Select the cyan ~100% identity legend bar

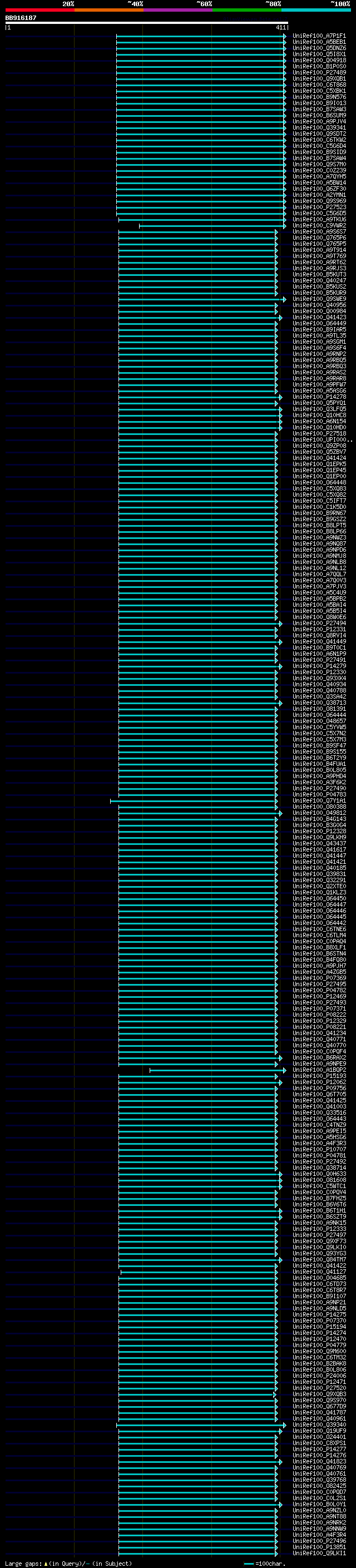point(317,10)
